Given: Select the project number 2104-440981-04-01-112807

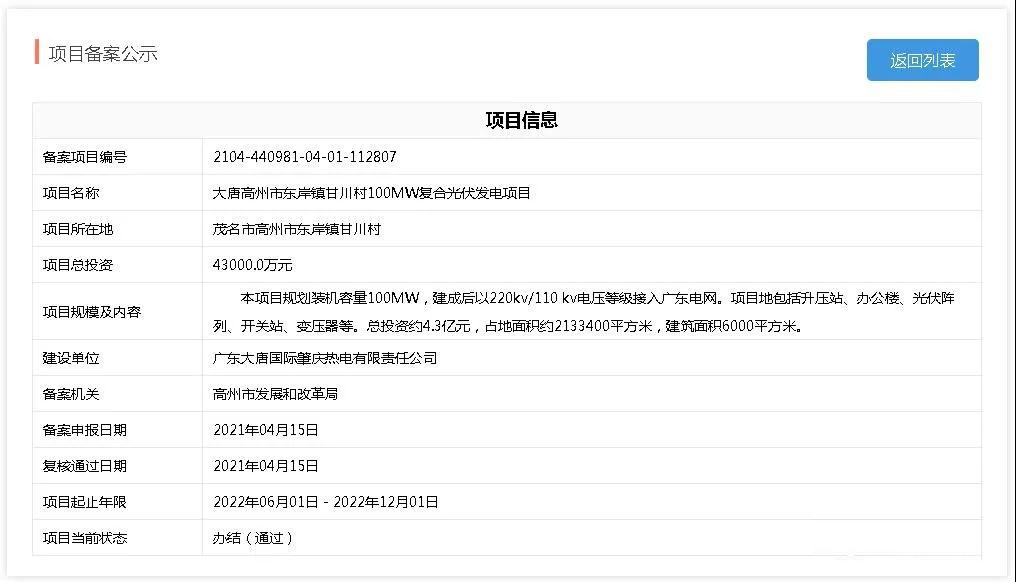Looking at the screenshot, I should 305,157.
